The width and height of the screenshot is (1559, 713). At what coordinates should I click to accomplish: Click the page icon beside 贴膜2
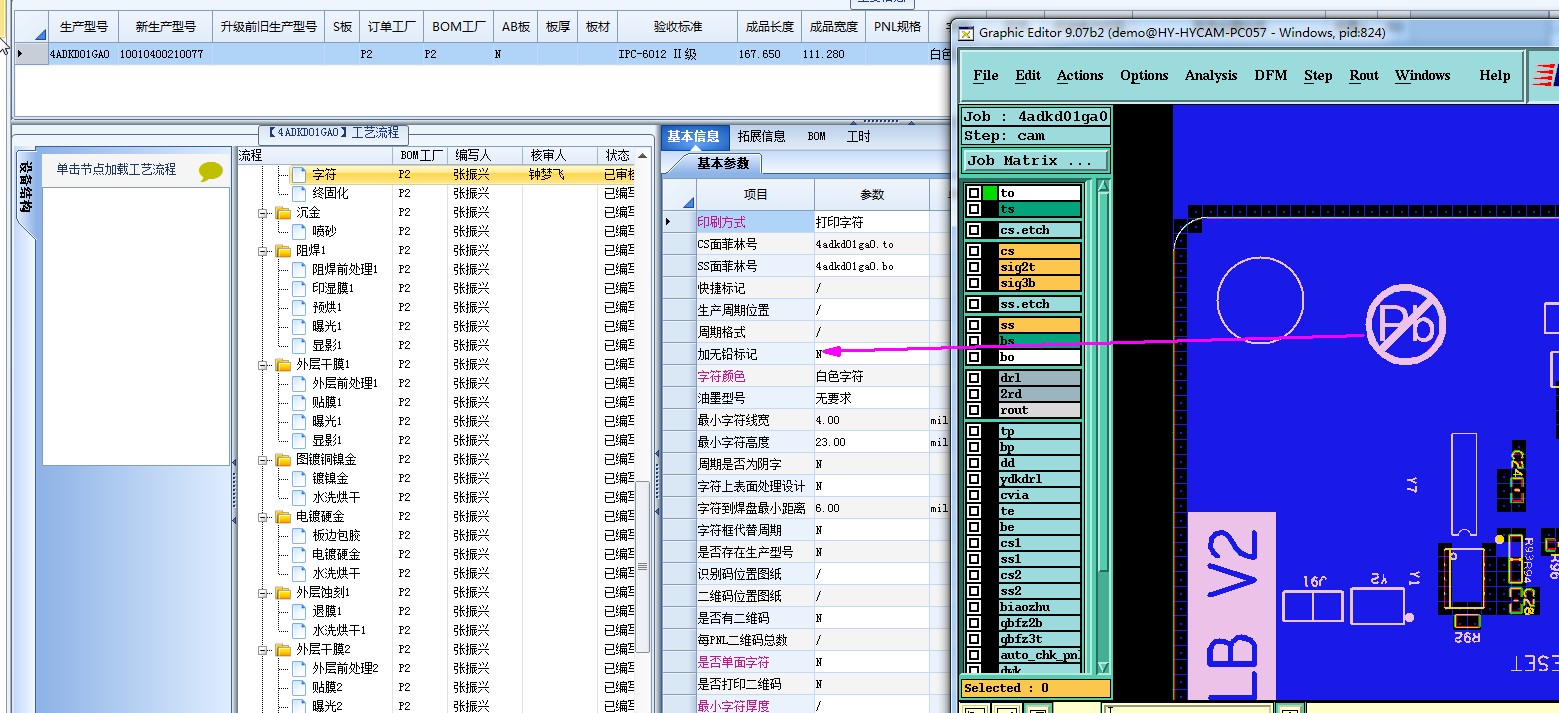299,687
